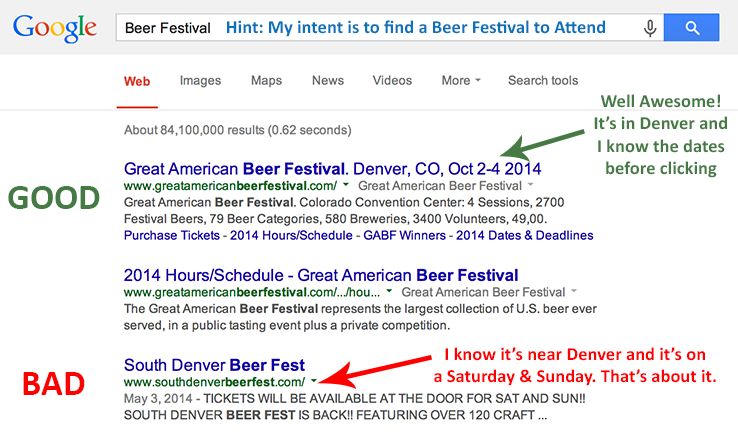Click the South Denver Beer Fest result title
The image size is (738, 439).
click(x=214, y=365)
